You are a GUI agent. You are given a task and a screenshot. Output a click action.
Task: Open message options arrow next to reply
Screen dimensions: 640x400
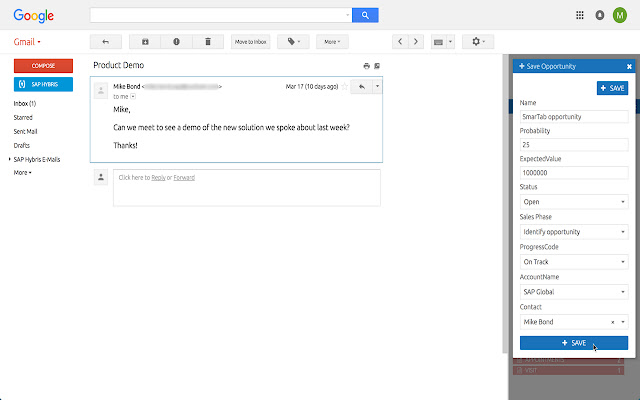[377, 87]
